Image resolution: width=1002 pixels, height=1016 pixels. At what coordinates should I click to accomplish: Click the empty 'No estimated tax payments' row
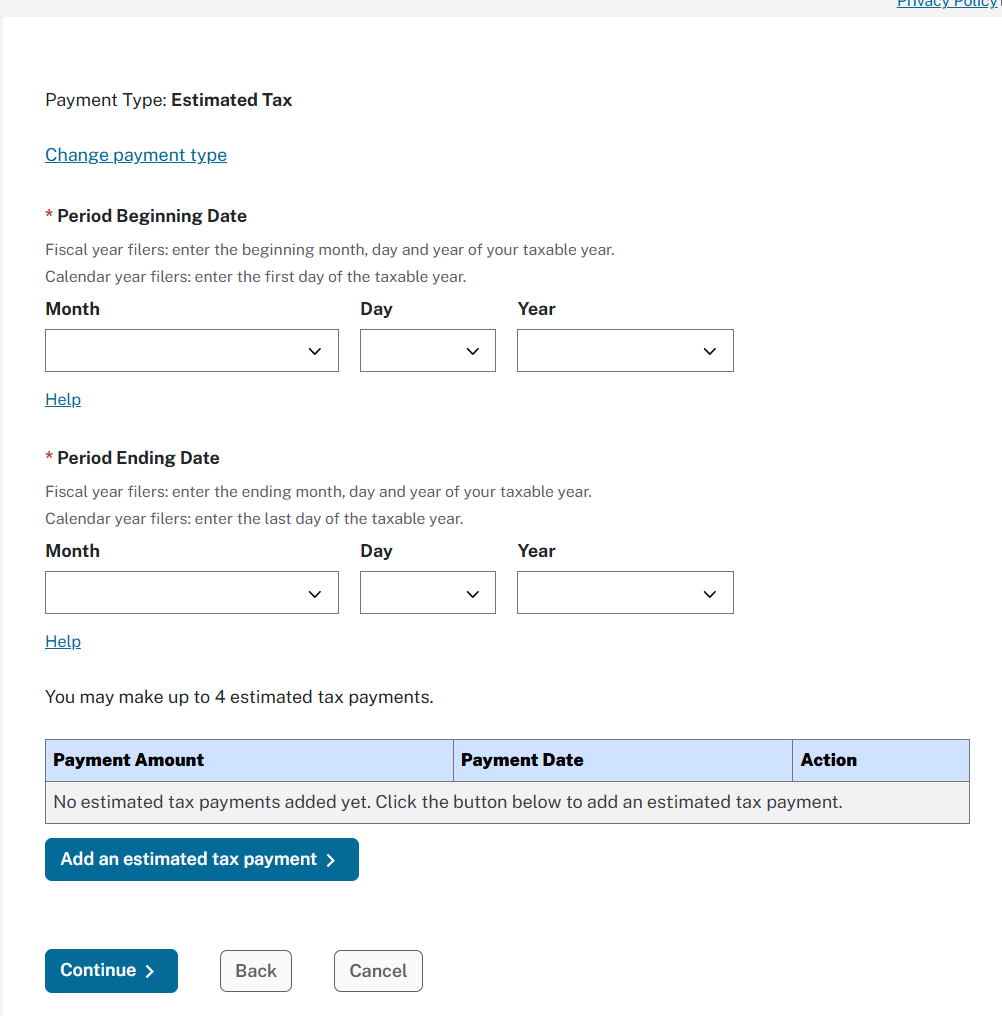[x=507, y=802]
